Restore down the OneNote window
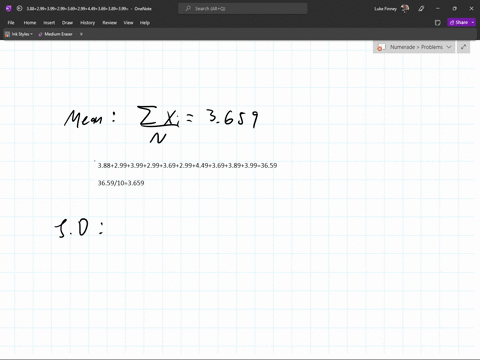Screen dimensions: 480x360 point(454,8)
